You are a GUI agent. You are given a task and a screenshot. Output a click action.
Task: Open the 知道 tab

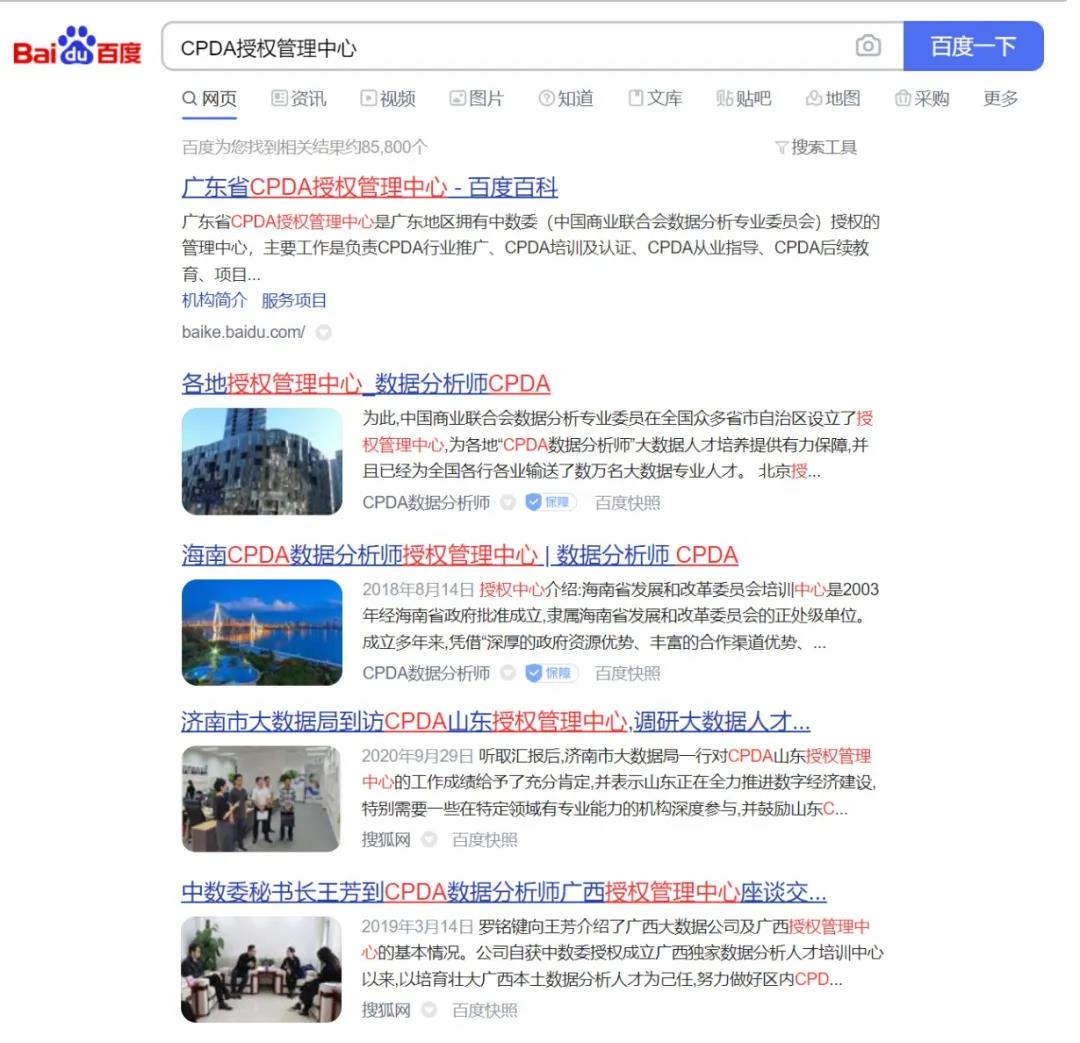pyautogui.click(x=565, y=99)
